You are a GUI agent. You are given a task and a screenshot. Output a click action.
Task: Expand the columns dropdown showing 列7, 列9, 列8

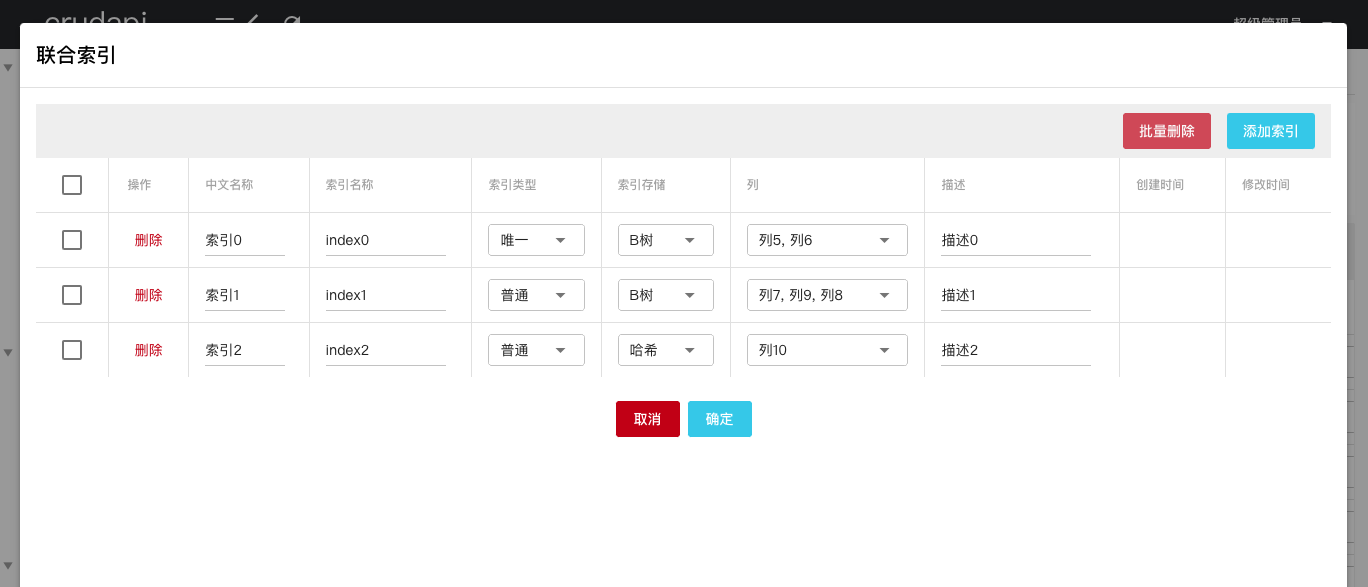click(x=827, y=295)
